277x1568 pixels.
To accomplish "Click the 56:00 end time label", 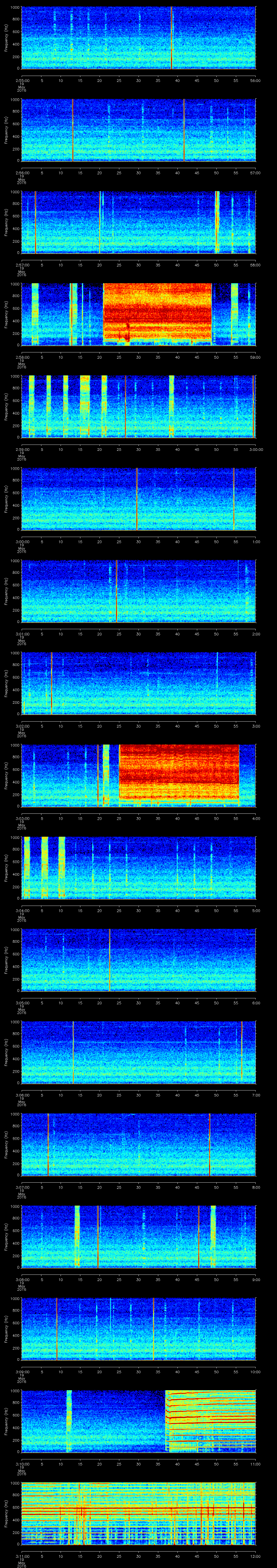I will point(256,80).
